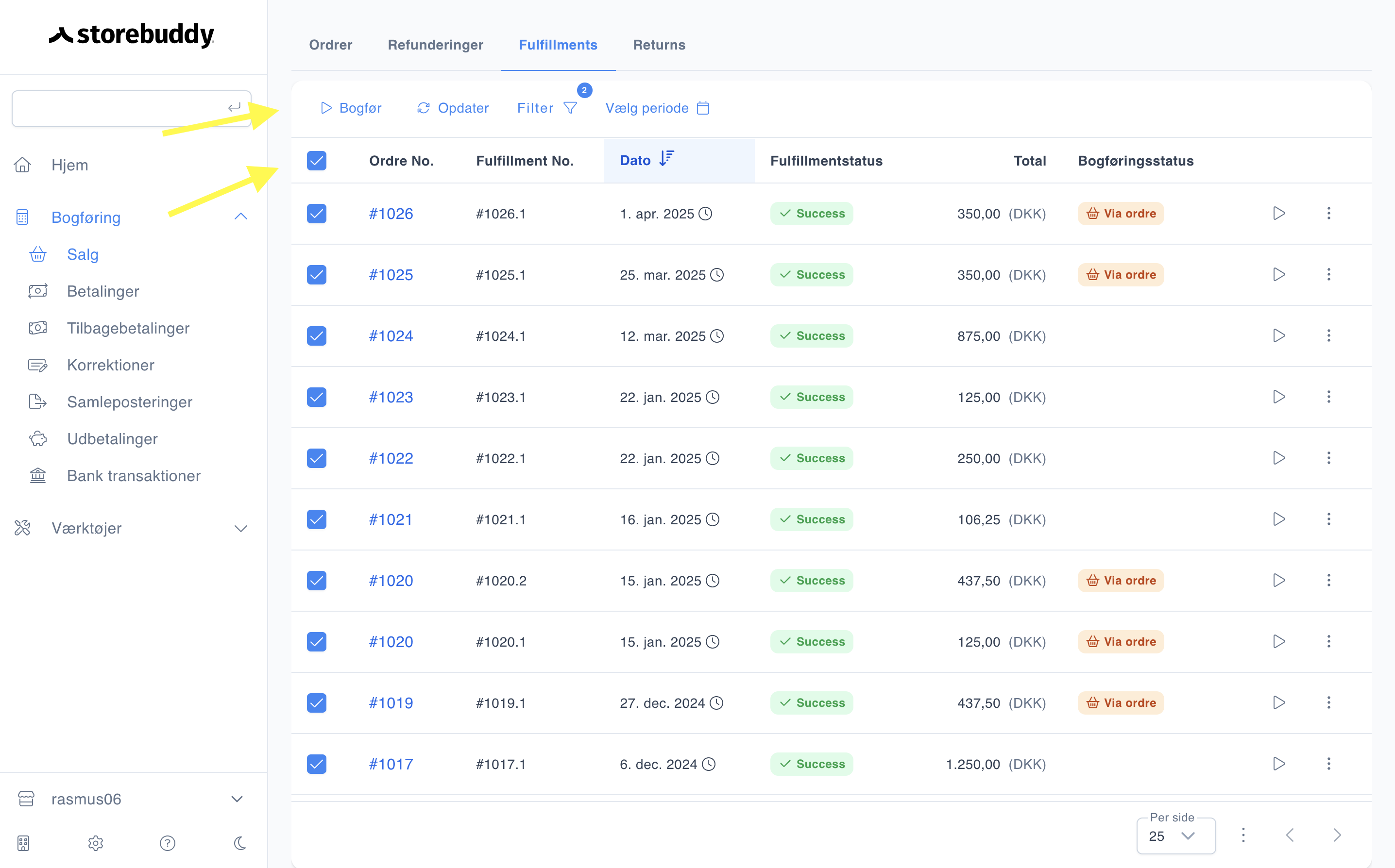
Task: Click the play icon for order #1026
Action: (x=1278, y=214)
